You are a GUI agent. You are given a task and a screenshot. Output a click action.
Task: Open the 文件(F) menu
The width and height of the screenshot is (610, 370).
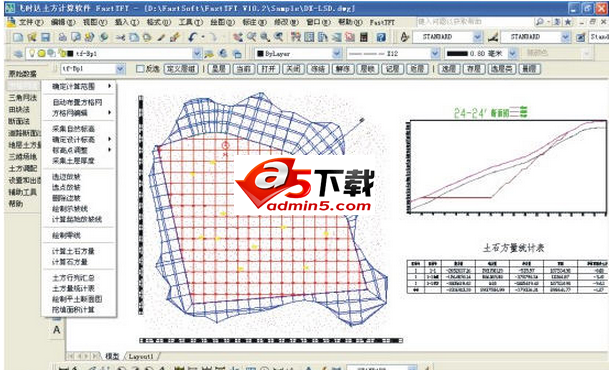[31, 22]
